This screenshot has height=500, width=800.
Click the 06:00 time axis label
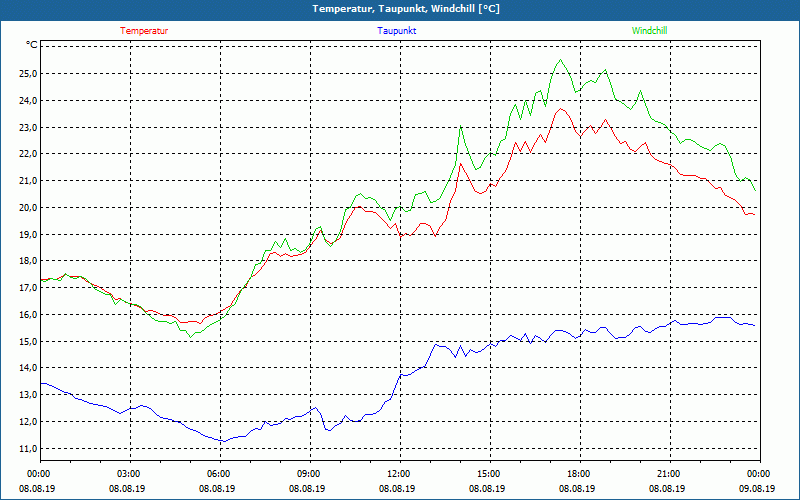click(220, 473)
